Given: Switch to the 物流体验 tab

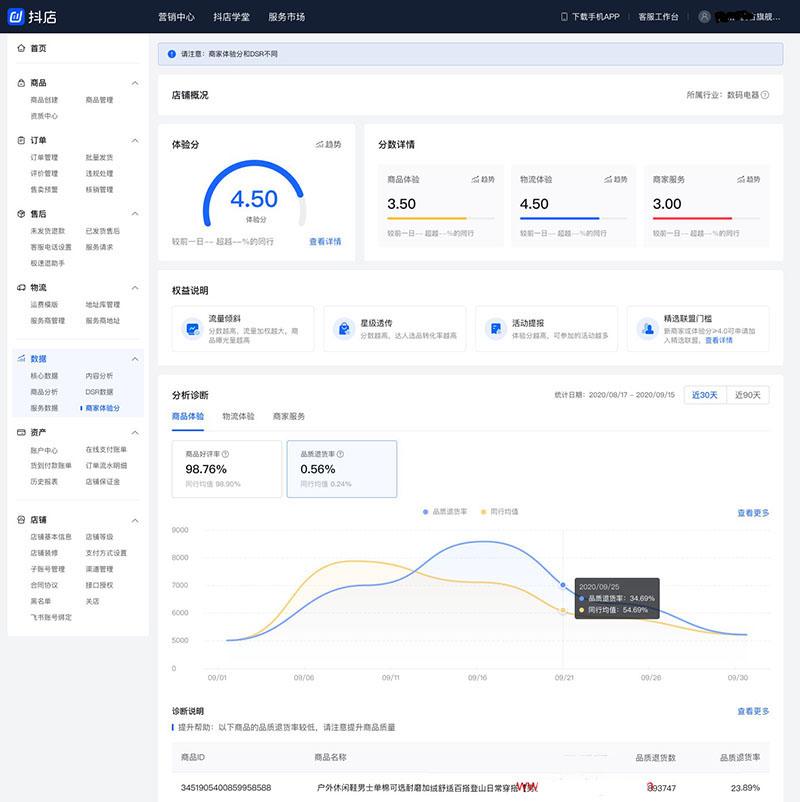Looking at the screenshot, I should 237,416.
